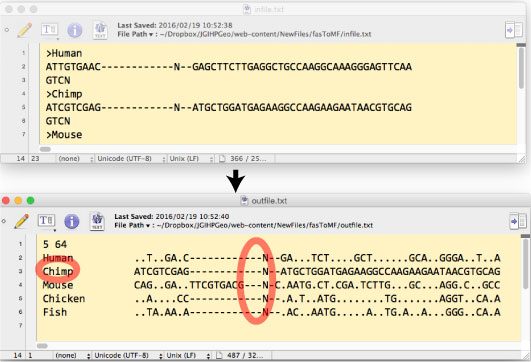
Task: Click 'GTCN' on line 3 of infile.txt
Action: coord(58,80)
